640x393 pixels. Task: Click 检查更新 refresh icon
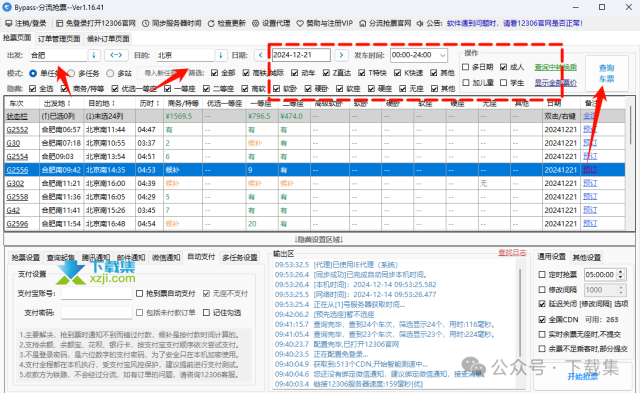pos(211,23)
